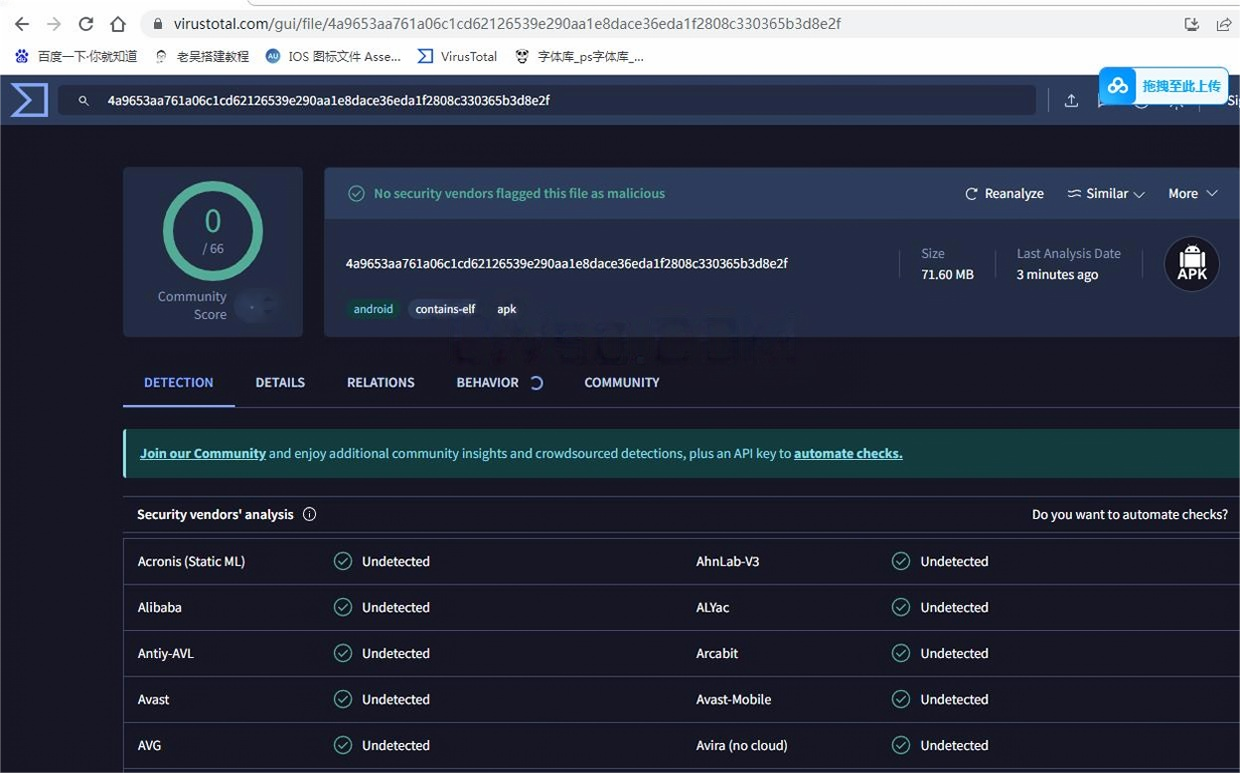Open the 字体库 bookmark
The width and height of the screenshot is (1240, 773).
(580, 56)
